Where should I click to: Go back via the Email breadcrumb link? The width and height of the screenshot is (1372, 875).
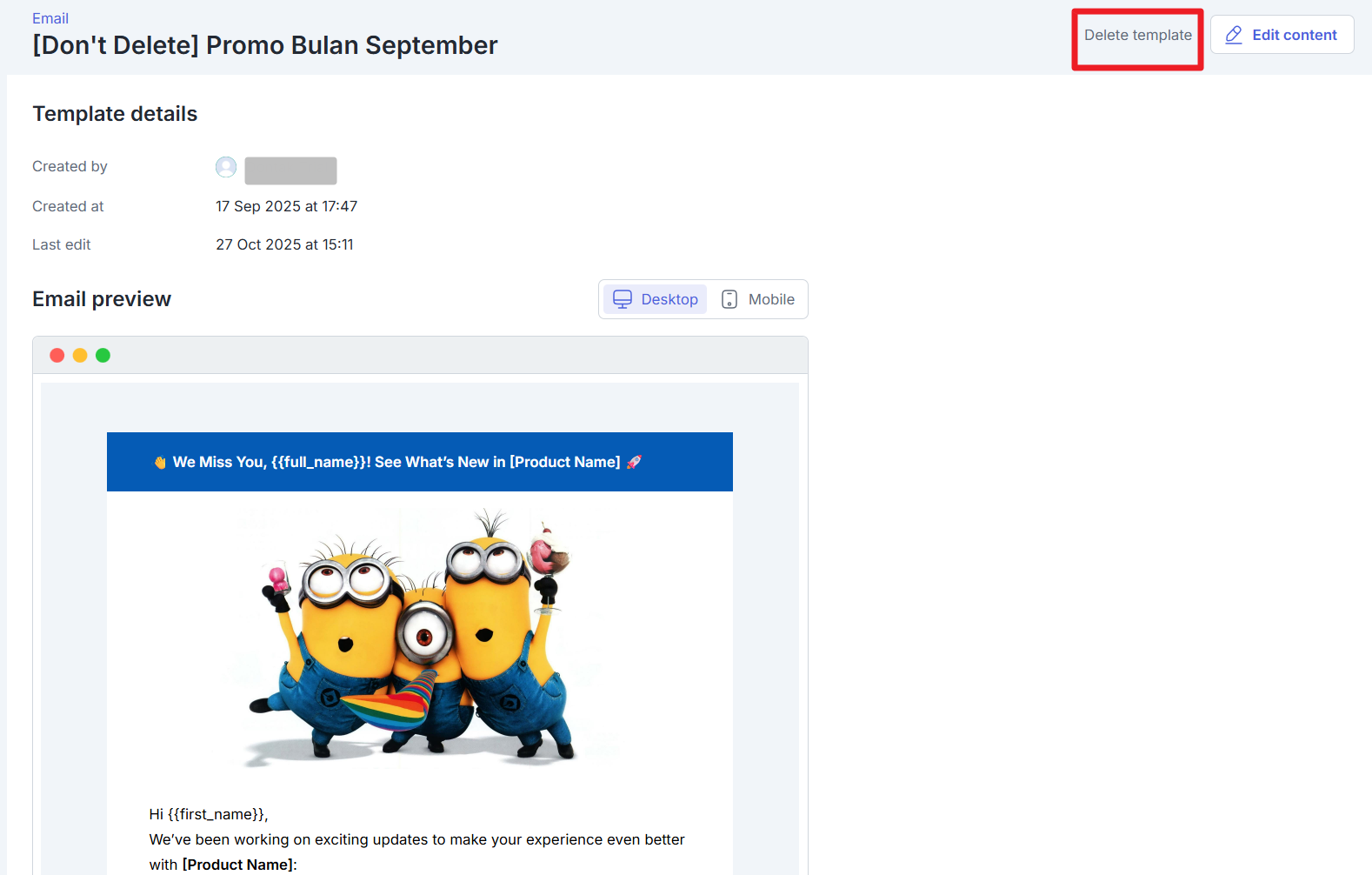pos(50,18)
